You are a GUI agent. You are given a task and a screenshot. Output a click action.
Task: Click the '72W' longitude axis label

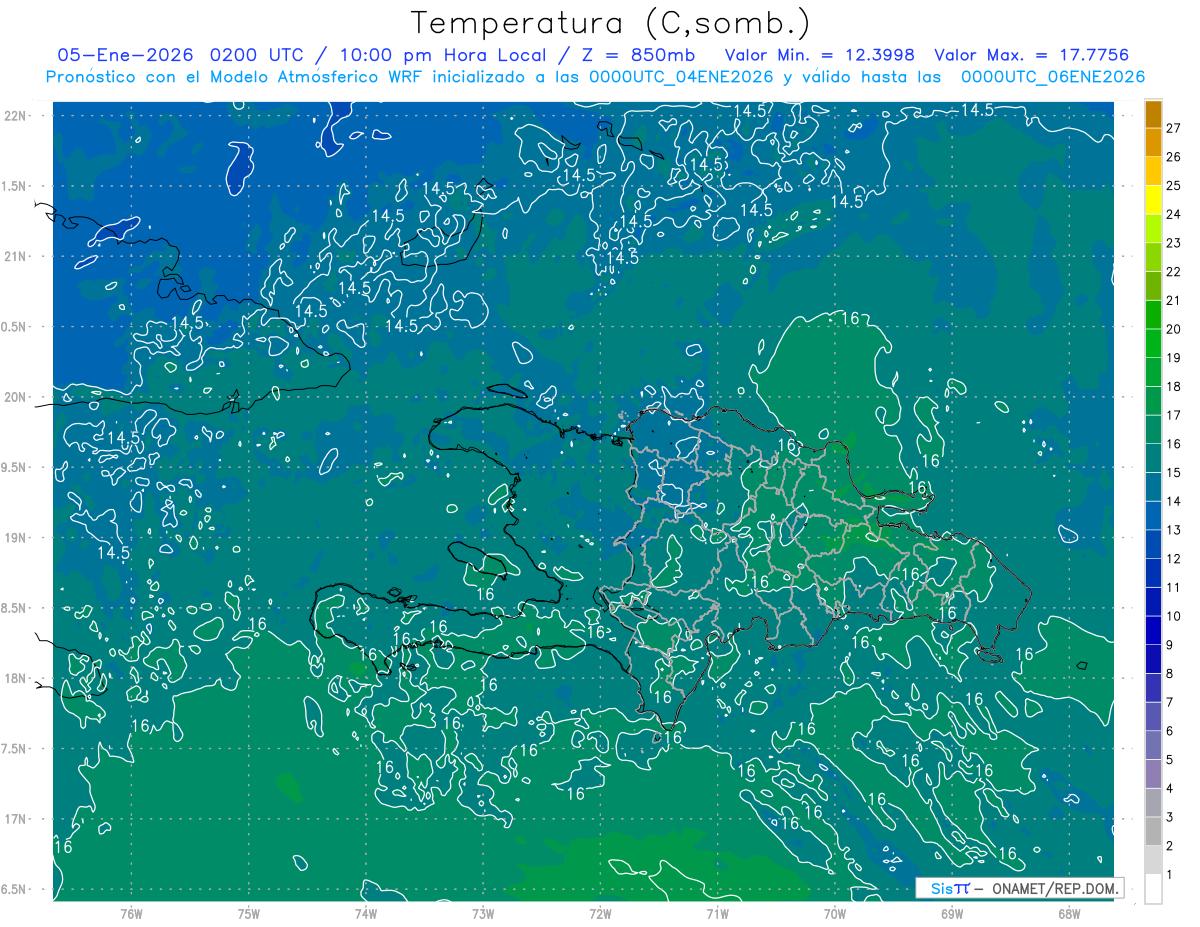(600, 913)
